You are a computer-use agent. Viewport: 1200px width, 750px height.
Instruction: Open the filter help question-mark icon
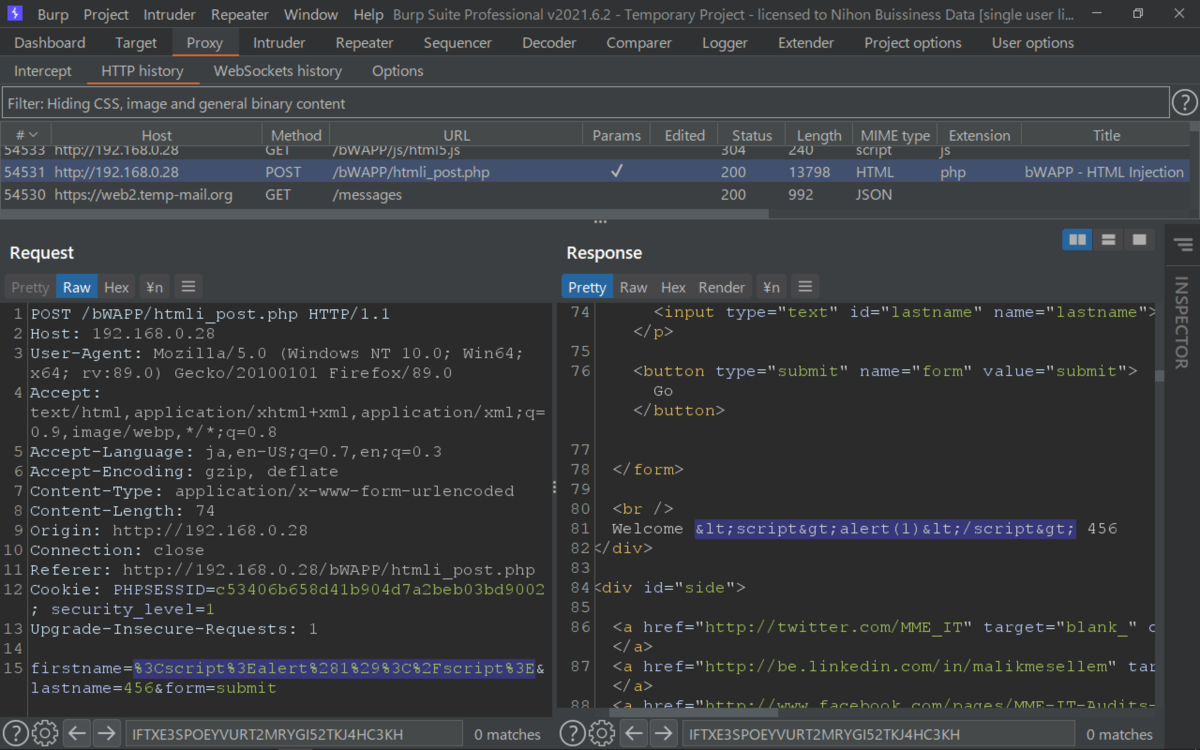click(1184, 103)
